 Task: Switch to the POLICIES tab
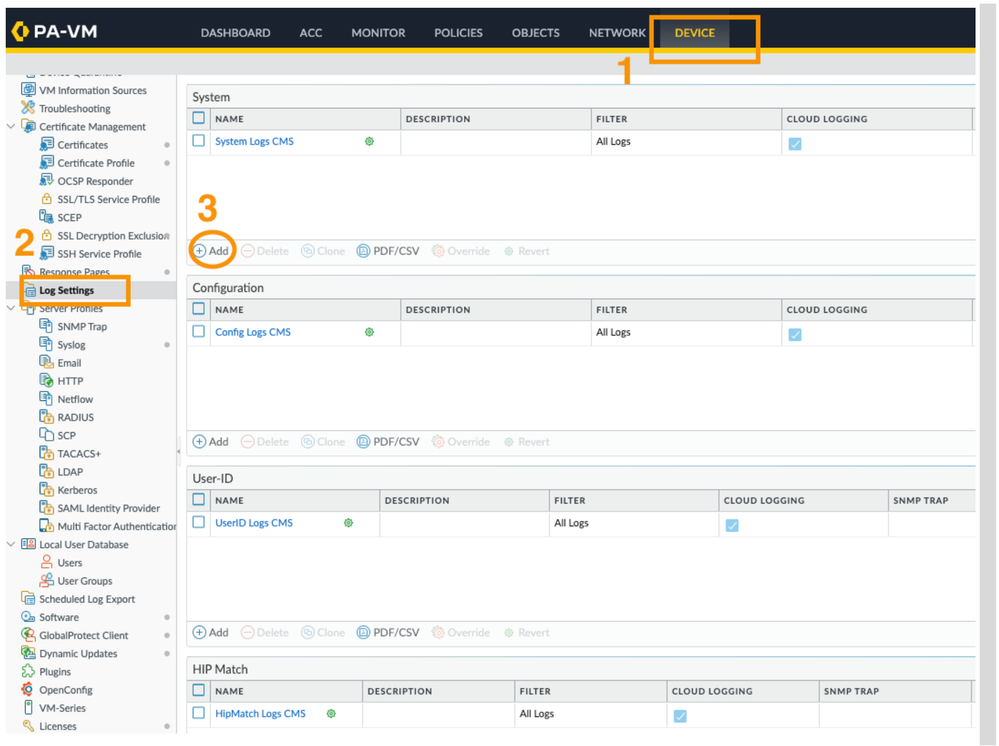458,33
